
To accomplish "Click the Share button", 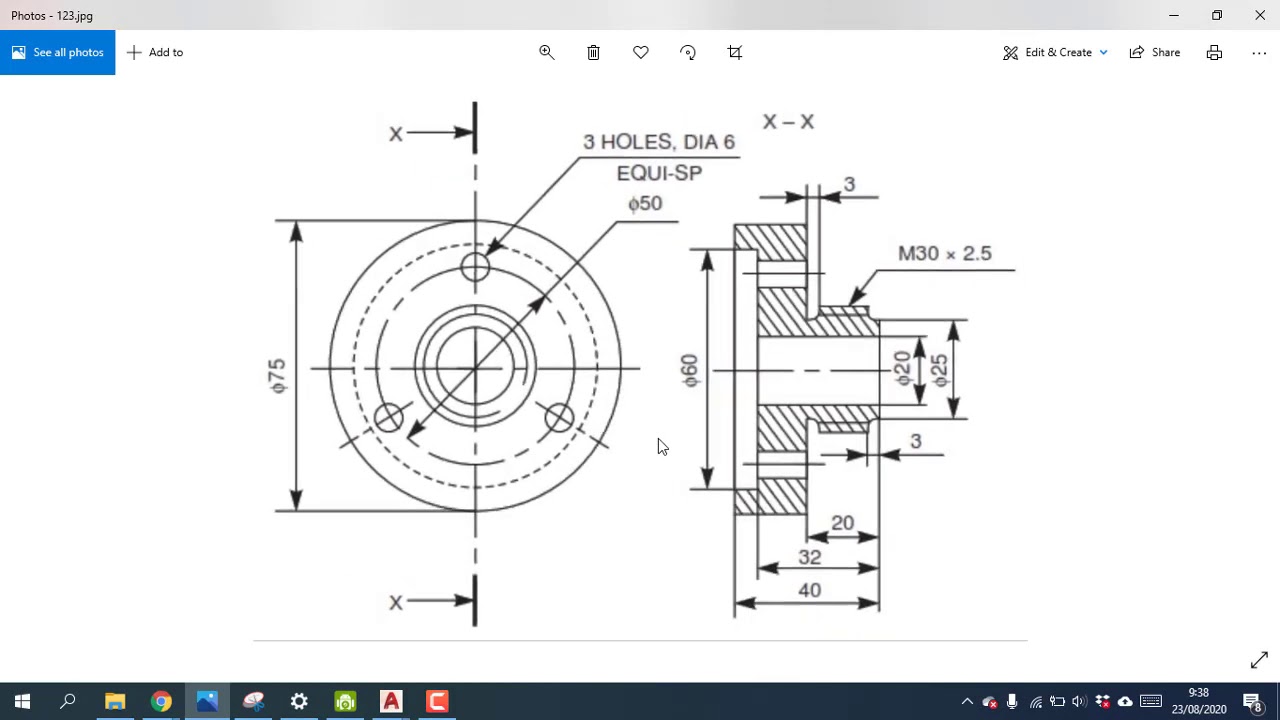I will (x=1155, y=52).
